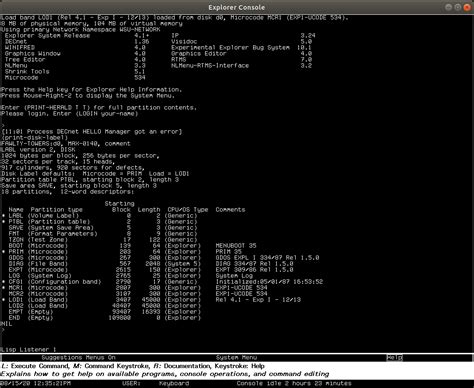Viewport: 474px width, 388px height.
Task: Select the SAVE (System Save Area) row
Action: click(x=103, y=228)
